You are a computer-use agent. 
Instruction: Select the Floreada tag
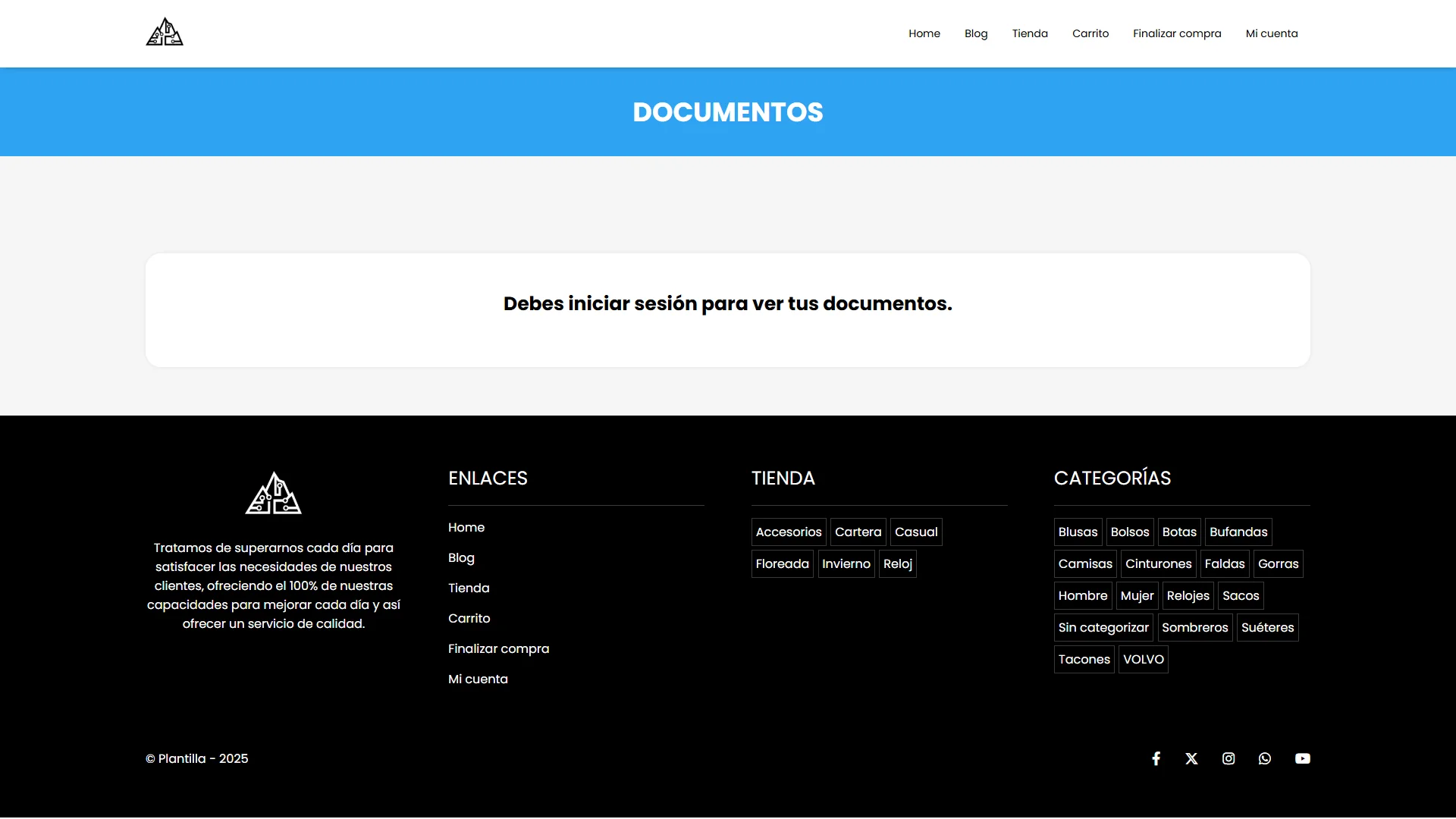pos(783,563)
